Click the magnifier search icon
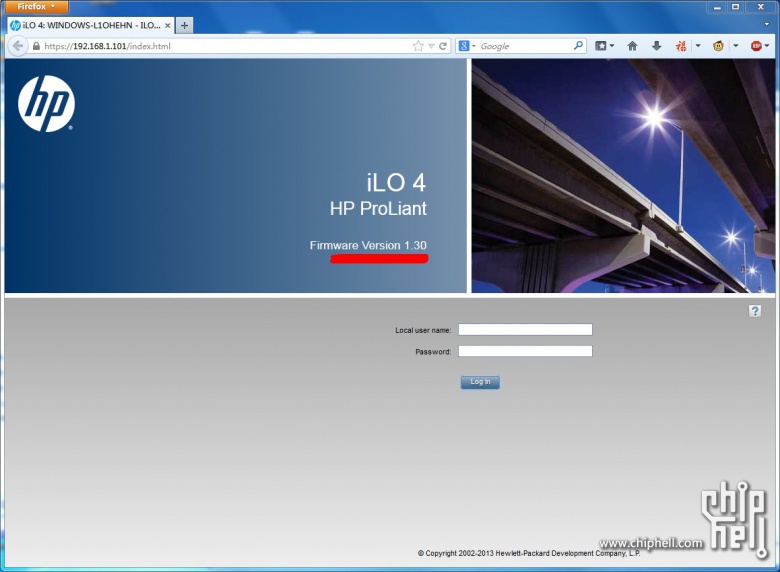This screenshot has height=572, width=780. (578, 46)
